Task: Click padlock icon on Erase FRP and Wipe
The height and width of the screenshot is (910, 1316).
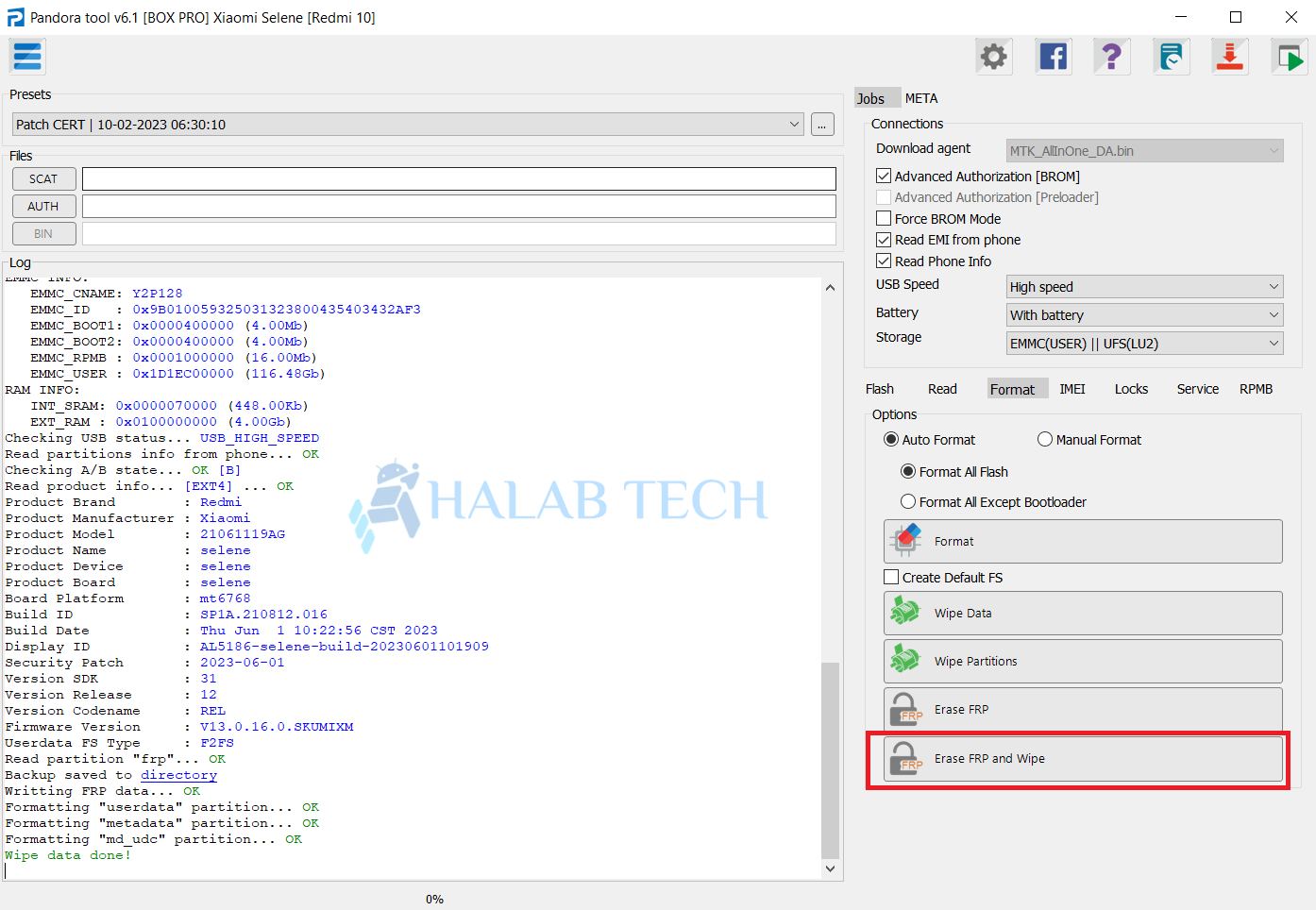Action: (906, 758)
